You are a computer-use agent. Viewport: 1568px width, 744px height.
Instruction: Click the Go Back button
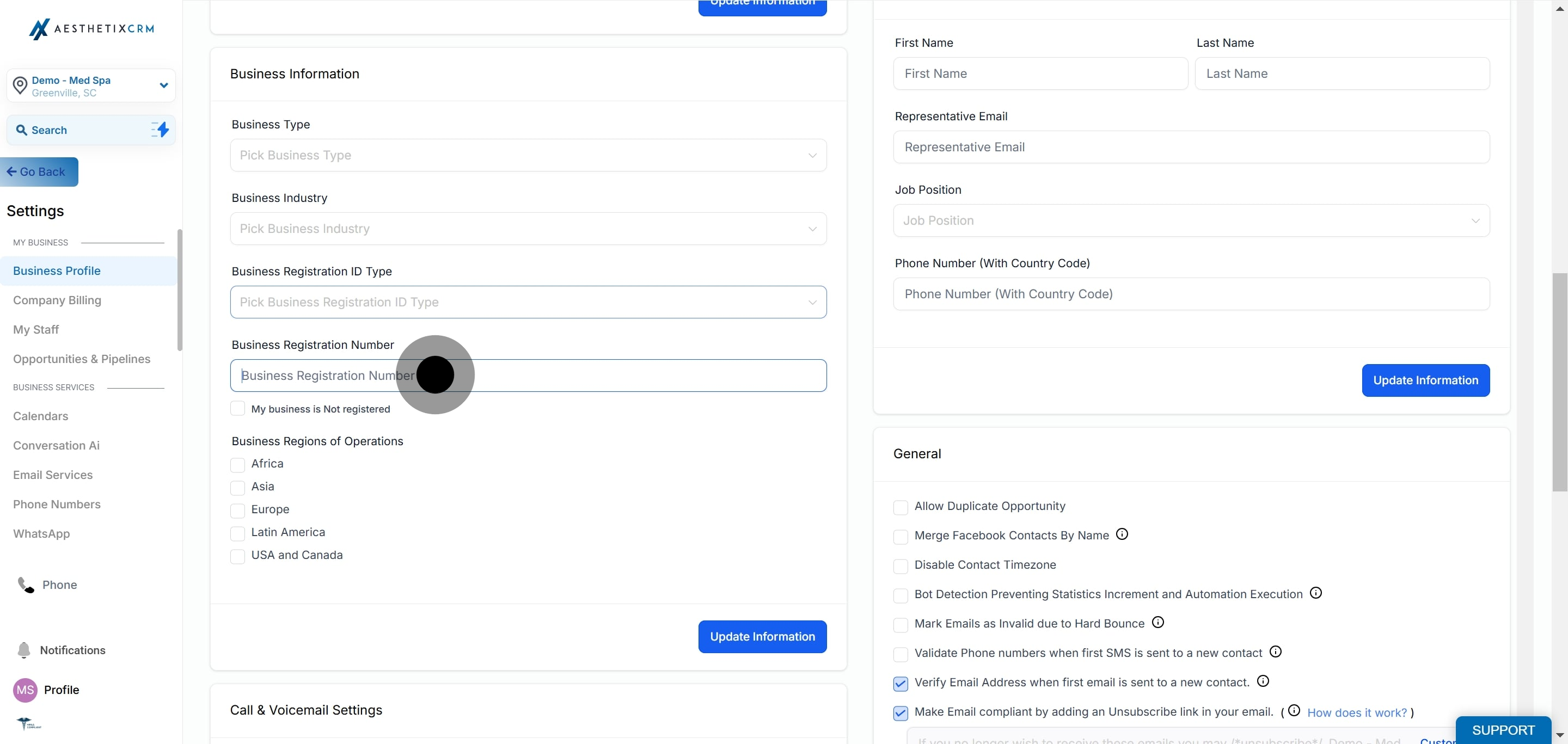[x=39, y=172]
